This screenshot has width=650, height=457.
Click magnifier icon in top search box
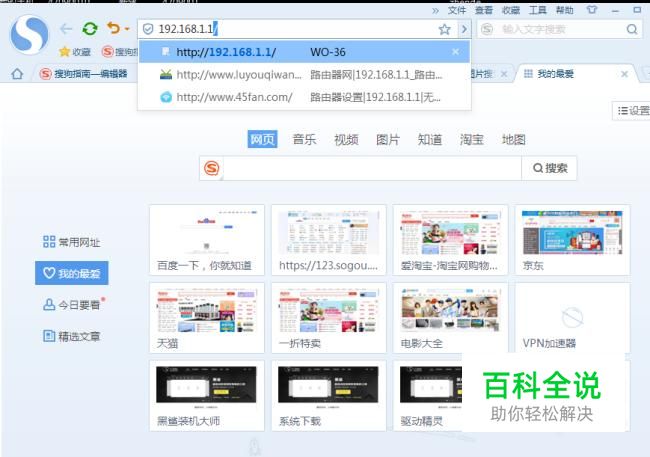(x=632, y=29)
